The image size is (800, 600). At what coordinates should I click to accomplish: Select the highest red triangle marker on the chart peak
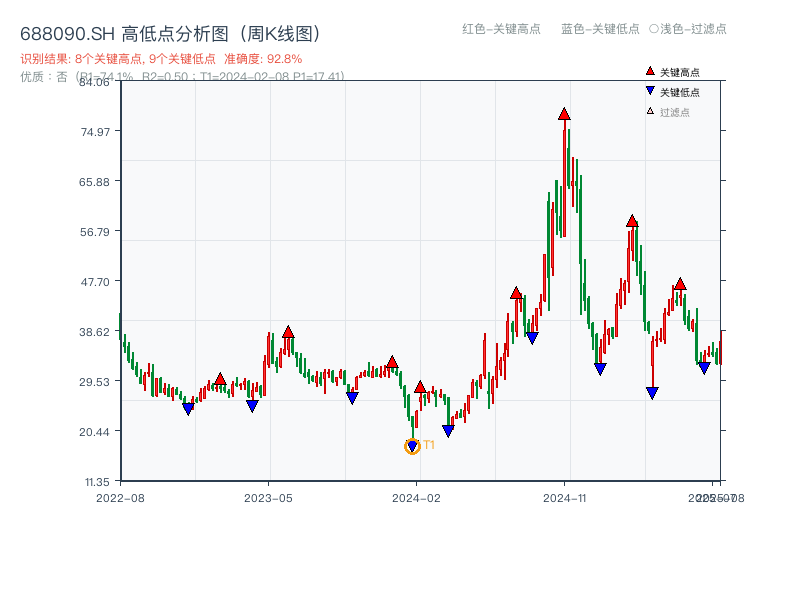[x=562, y=114]
